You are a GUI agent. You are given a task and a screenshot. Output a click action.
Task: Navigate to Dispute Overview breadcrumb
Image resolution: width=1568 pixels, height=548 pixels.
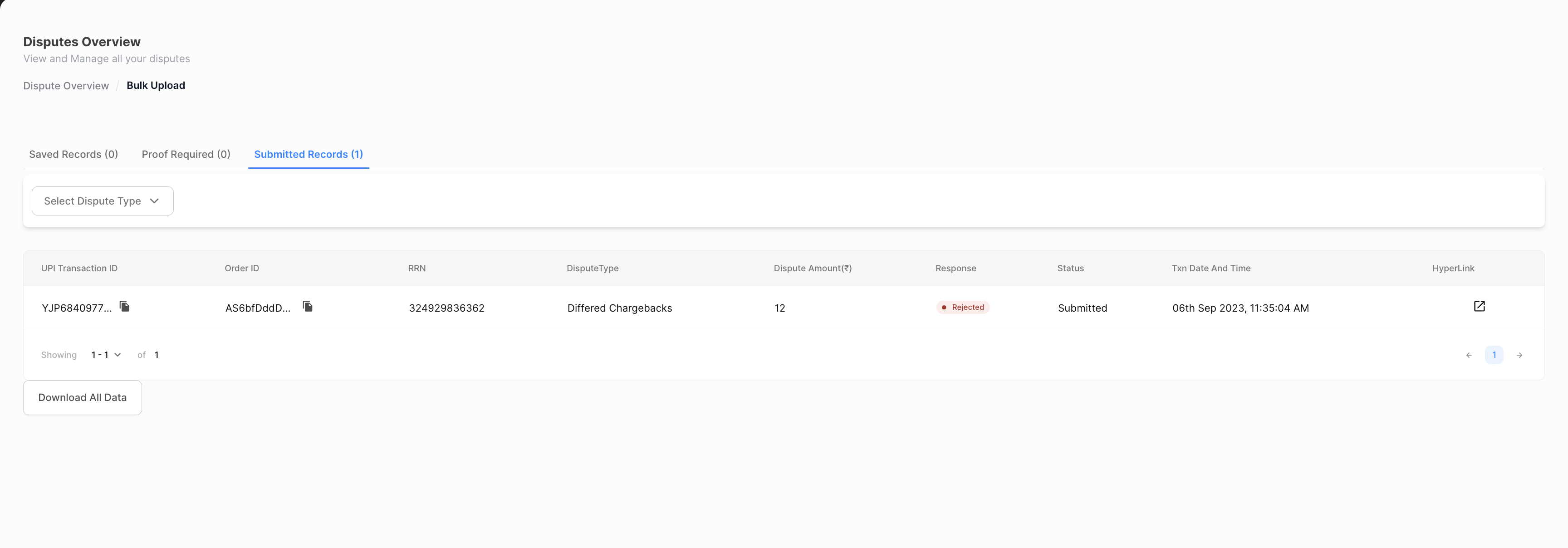point(66,86)
